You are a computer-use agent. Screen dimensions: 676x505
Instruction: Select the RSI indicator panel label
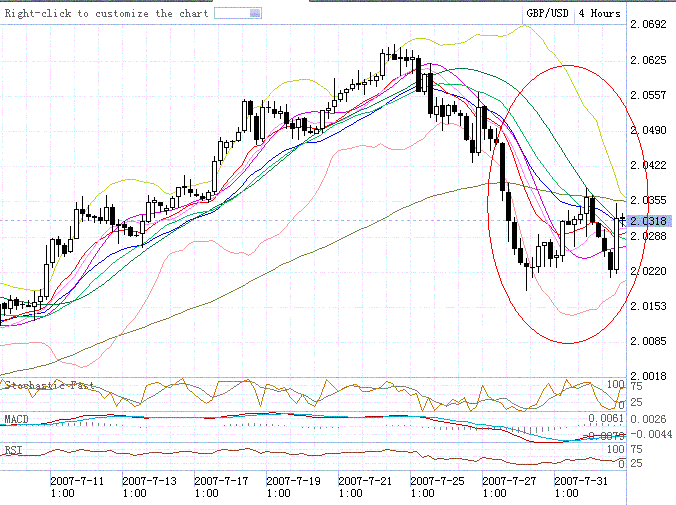13,449
